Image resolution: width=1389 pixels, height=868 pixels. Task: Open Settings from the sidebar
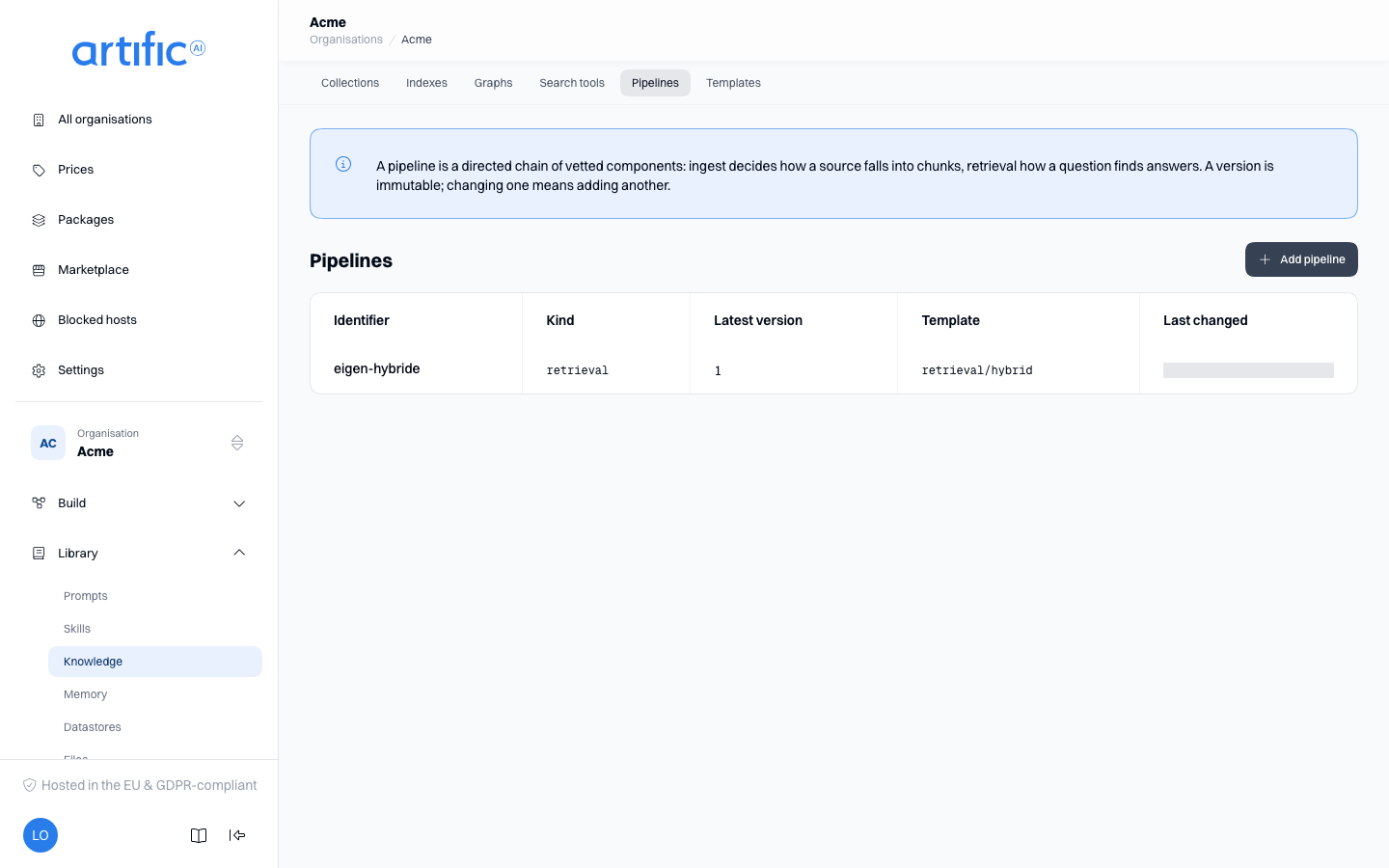pos(139,370)
